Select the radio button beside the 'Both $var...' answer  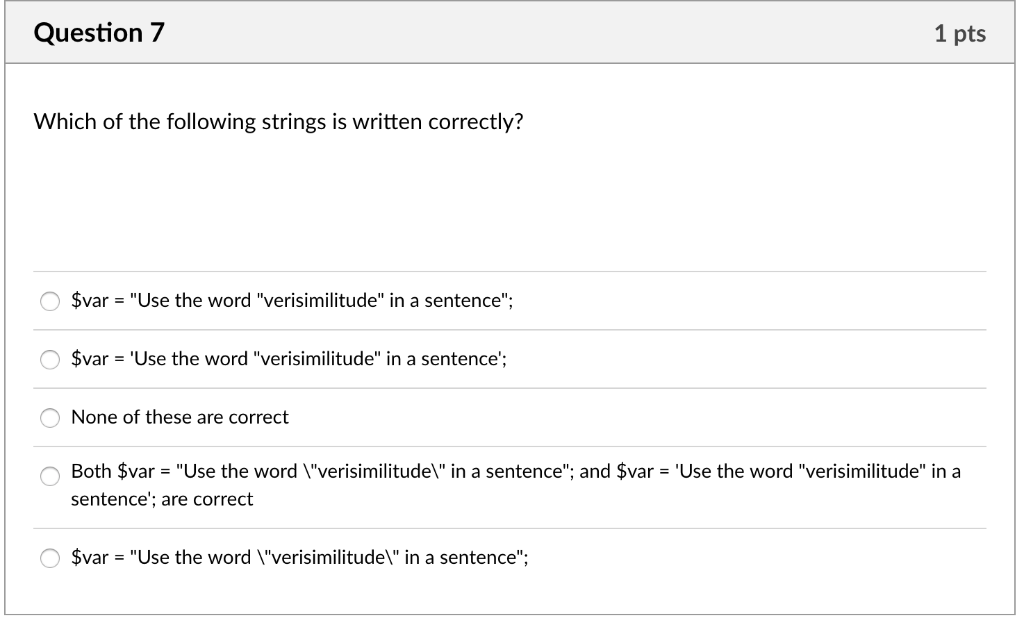click(x=50, y=478)
